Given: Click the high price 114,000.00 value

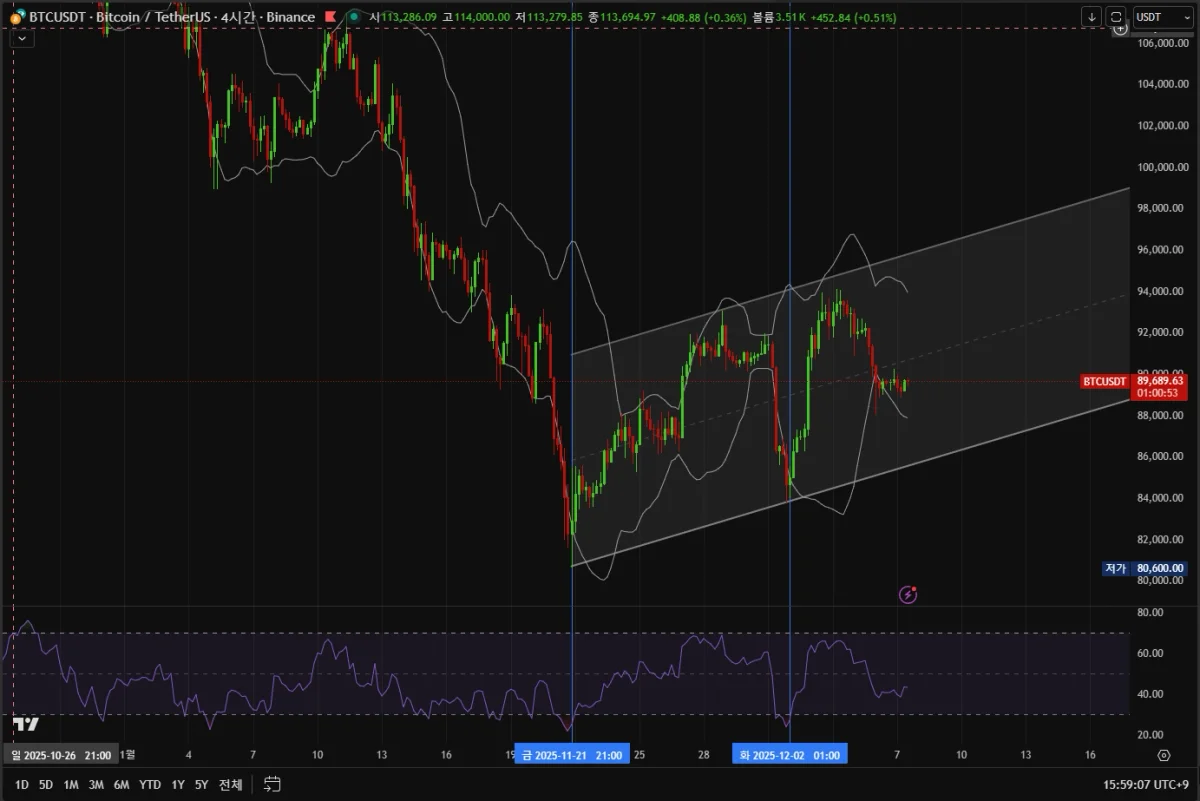Looking at the screenshot, I should click(481, 17).
